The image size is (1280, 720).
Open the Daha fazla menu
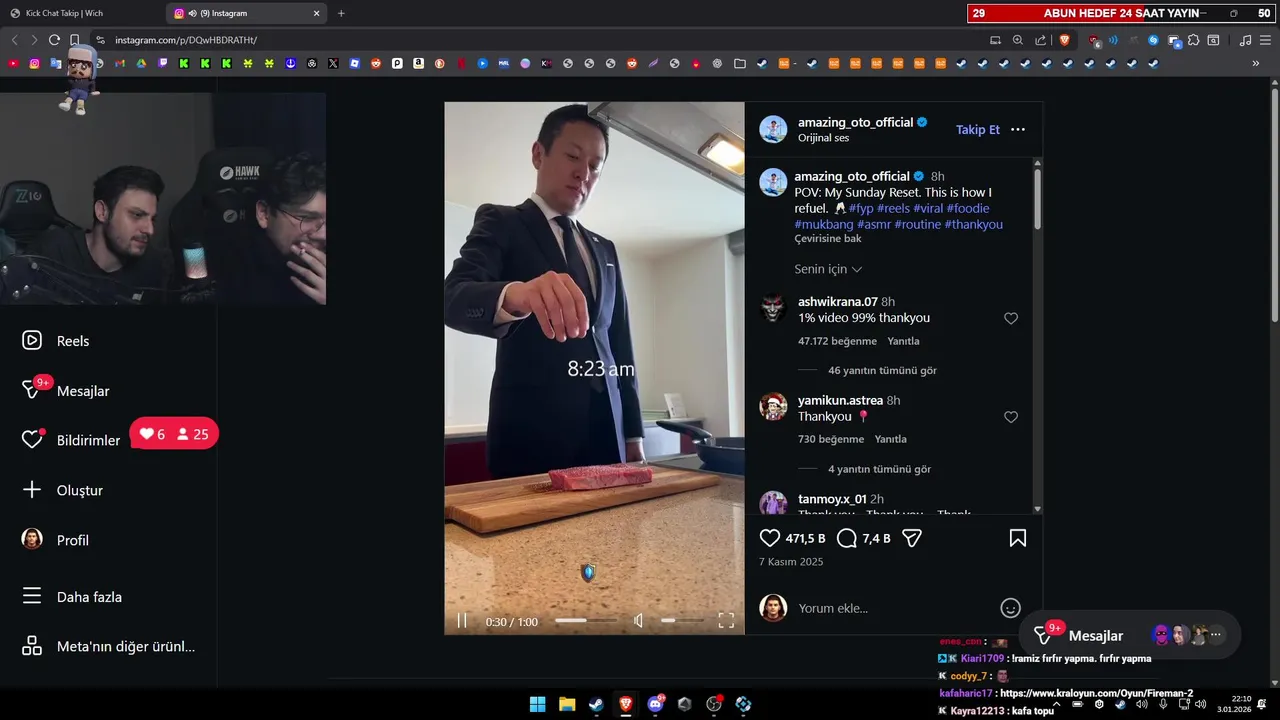(x=72, y=597)
